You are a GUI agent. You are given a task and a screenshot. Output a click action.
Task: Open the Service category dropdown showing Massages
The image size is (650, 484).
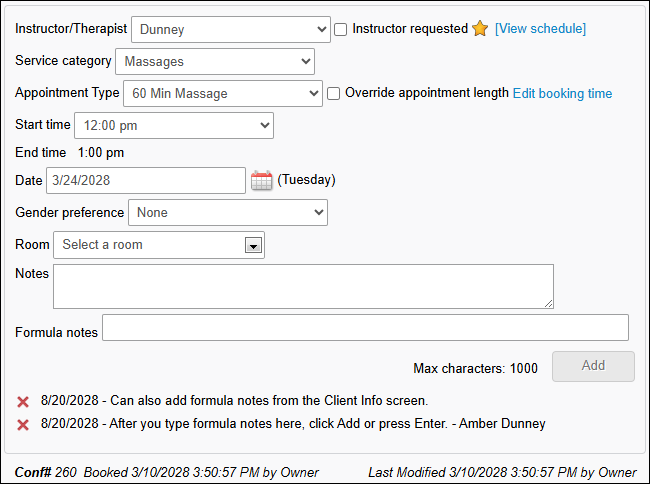215,61
